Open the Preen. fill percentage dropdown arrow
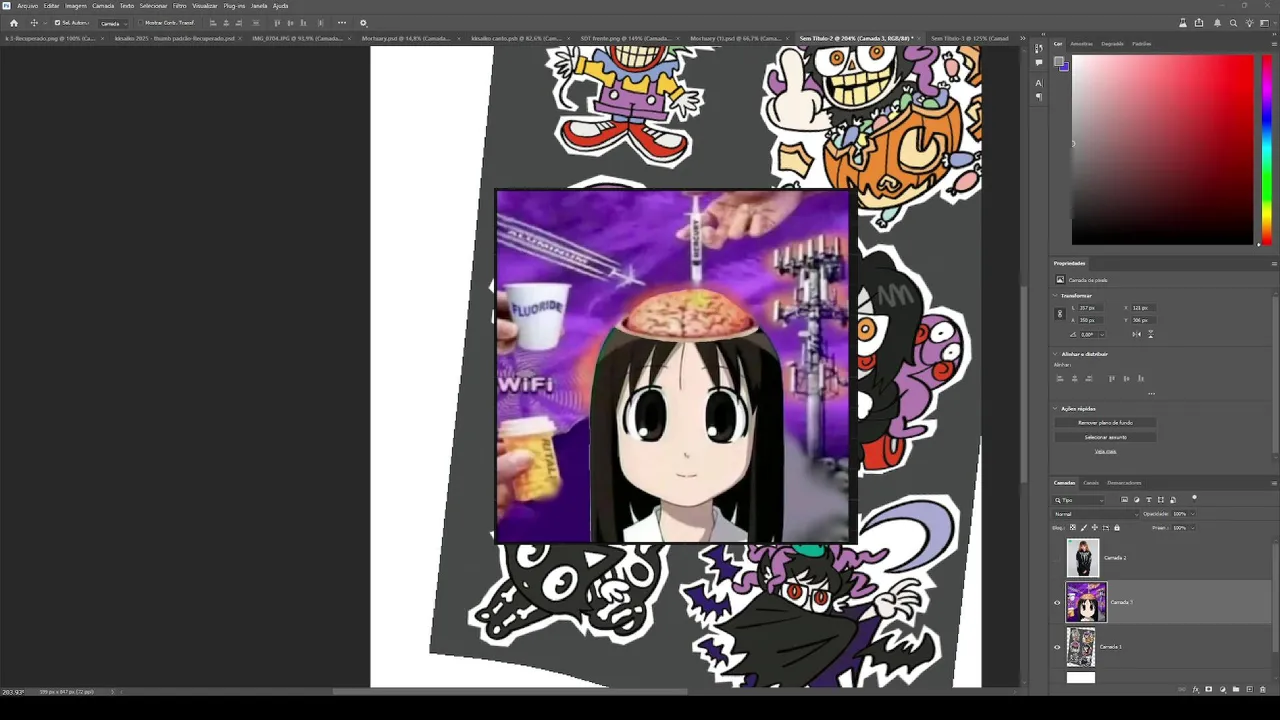The width and height of the screenshot is (1280, 720). point(1192,527)
